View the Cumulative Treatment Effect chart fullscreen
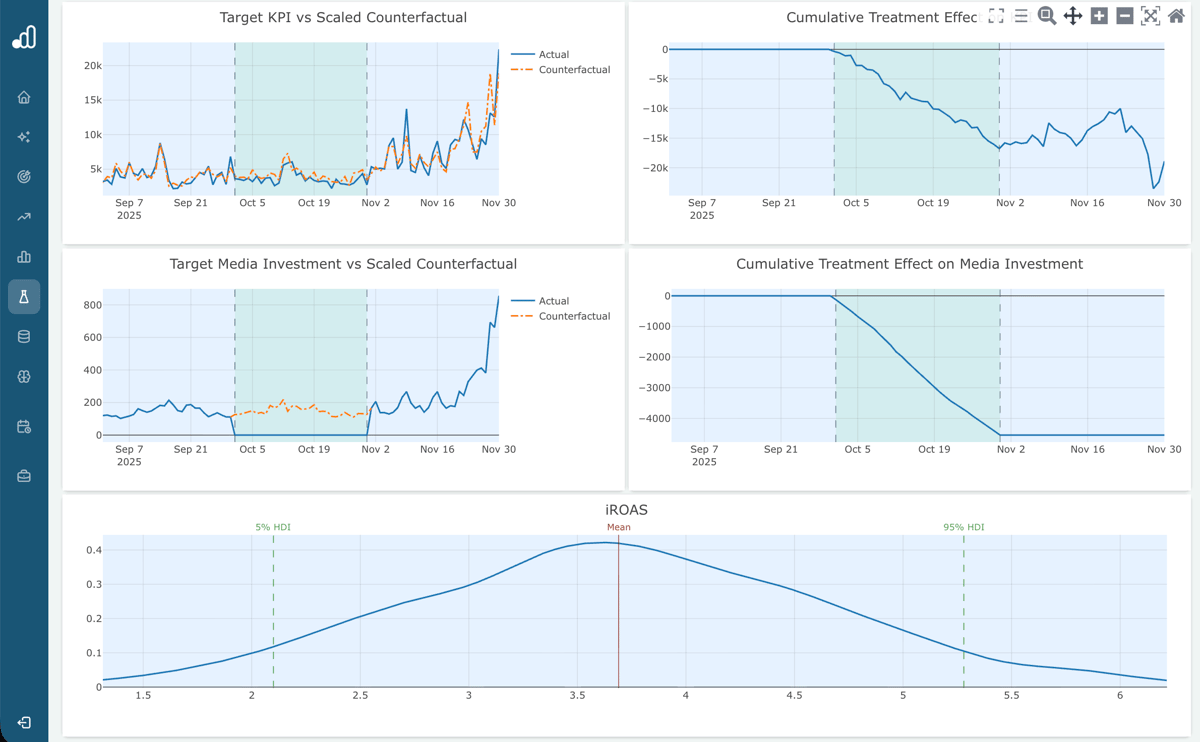The image size is (1200, 742). coord(996,16)
